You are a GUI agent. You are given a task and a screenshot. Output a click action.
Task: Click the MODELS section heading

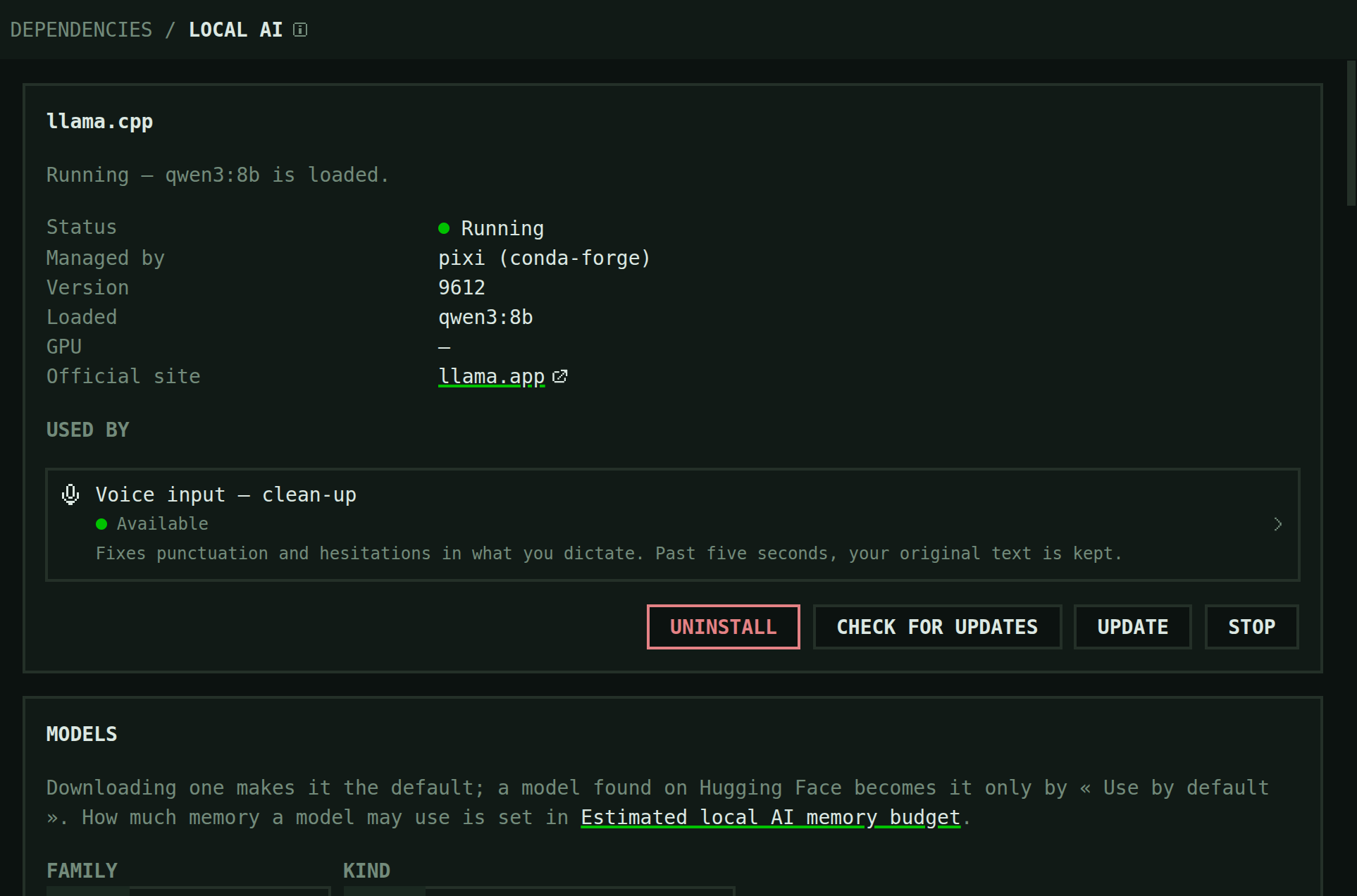(x=82, y=734)
